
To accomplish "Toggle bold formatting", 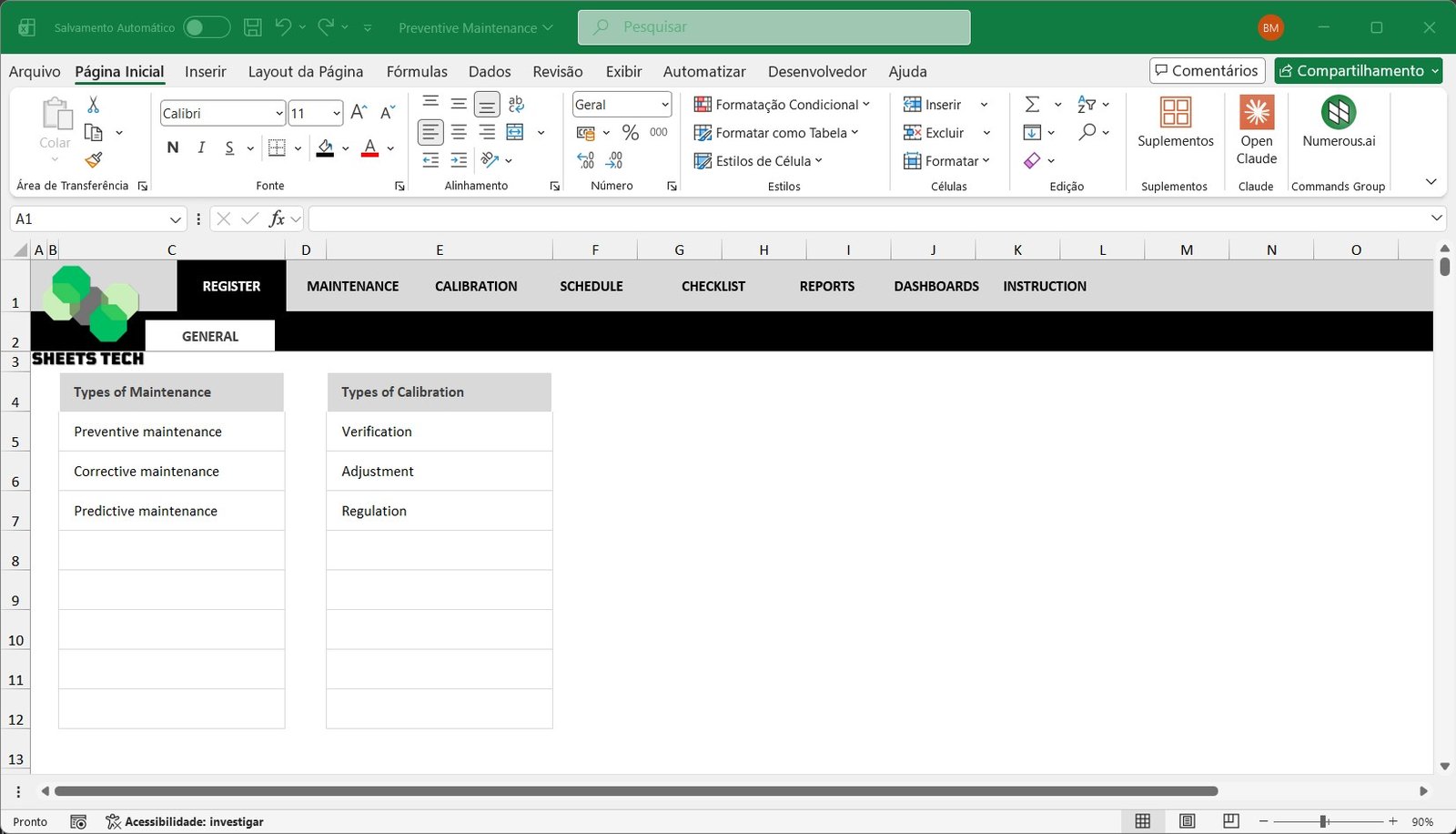I will point(172,147).
